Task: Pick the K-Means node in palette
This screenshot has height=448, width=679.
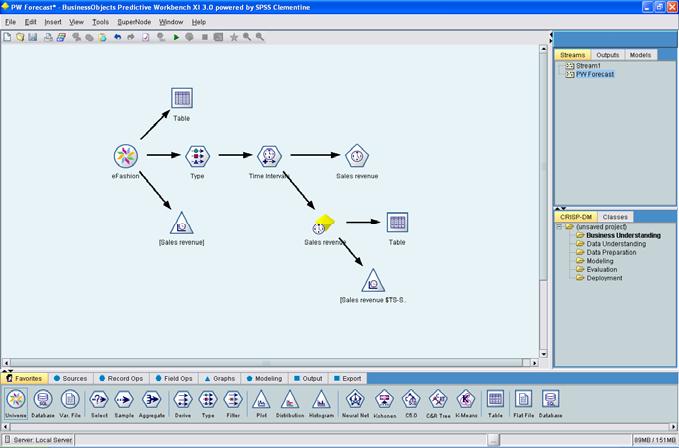Action: pyautogui.click(x=466, y=403)
